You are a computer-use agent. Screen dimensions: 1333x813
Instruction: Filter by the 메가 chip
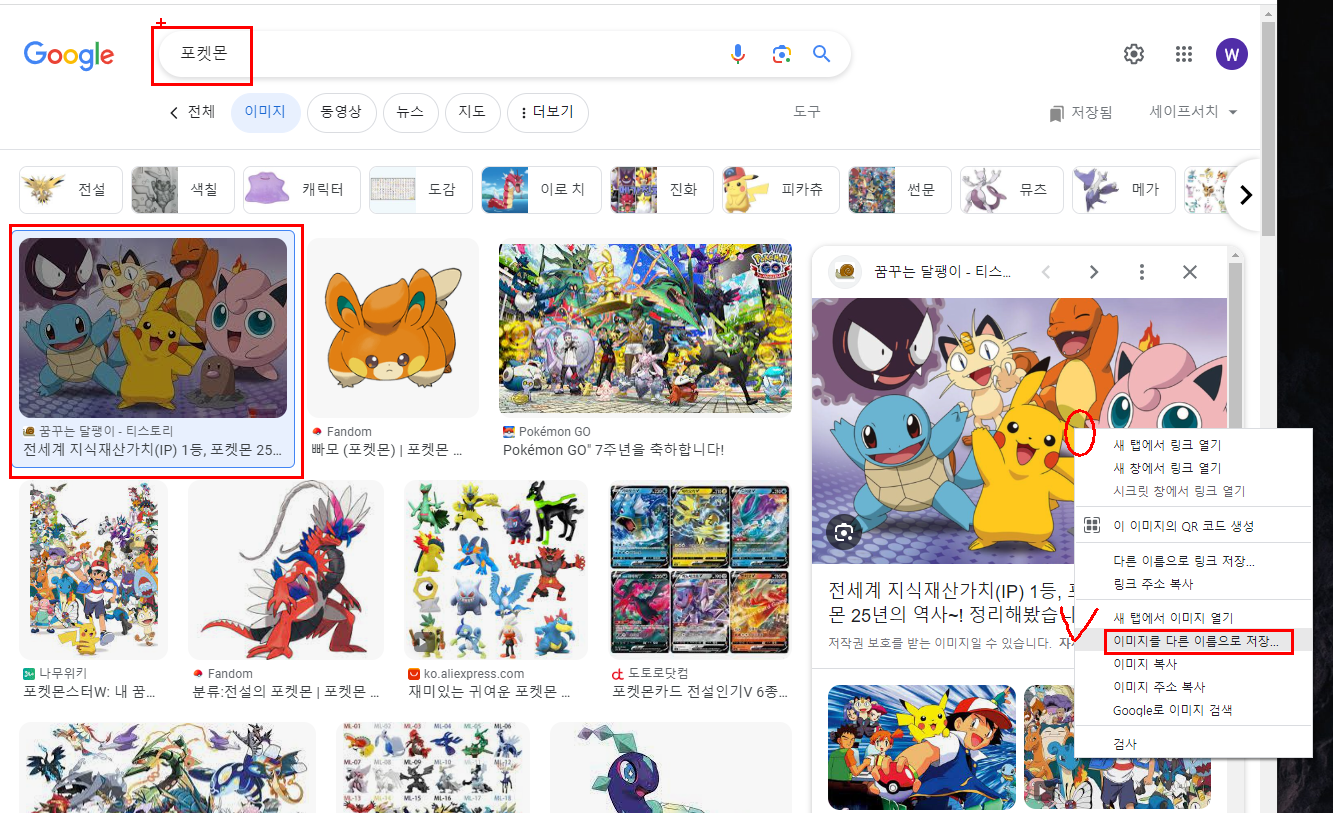(x=1124, y=190)
